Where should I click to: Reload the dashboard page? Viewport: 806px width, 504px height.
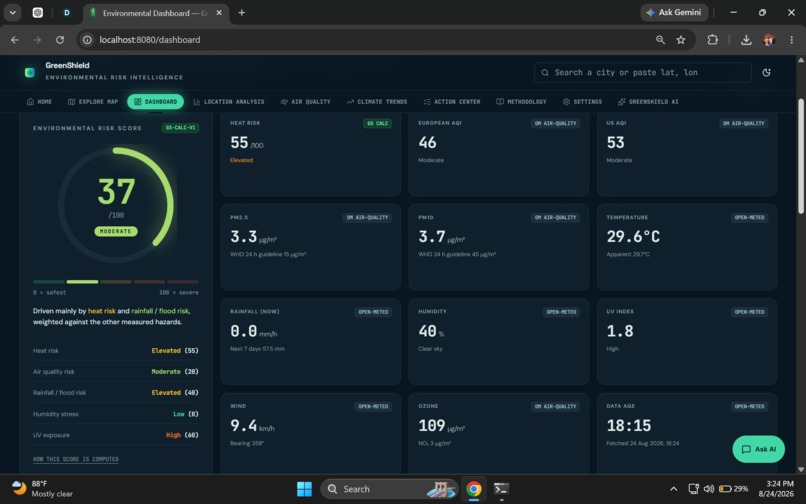pyautogui.click(x=60, y=40)
